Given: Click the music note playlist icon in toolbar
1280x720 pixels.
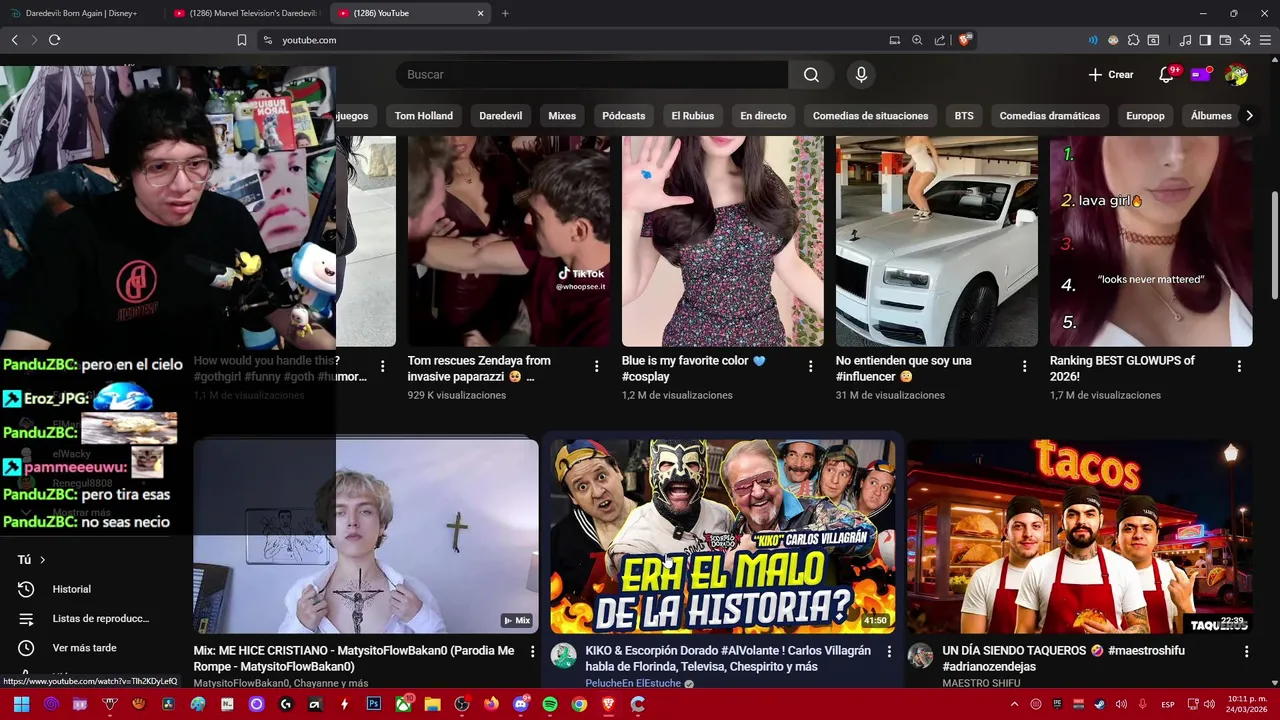Looking at the screenshot, I should [x=1185, y=40].
